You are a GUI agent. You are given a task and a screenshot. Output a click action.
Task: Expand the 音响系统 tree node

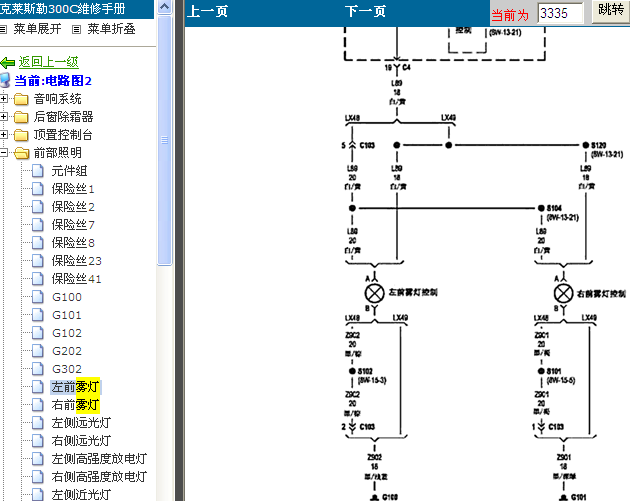pyautogui.click(x=3, y=98)
